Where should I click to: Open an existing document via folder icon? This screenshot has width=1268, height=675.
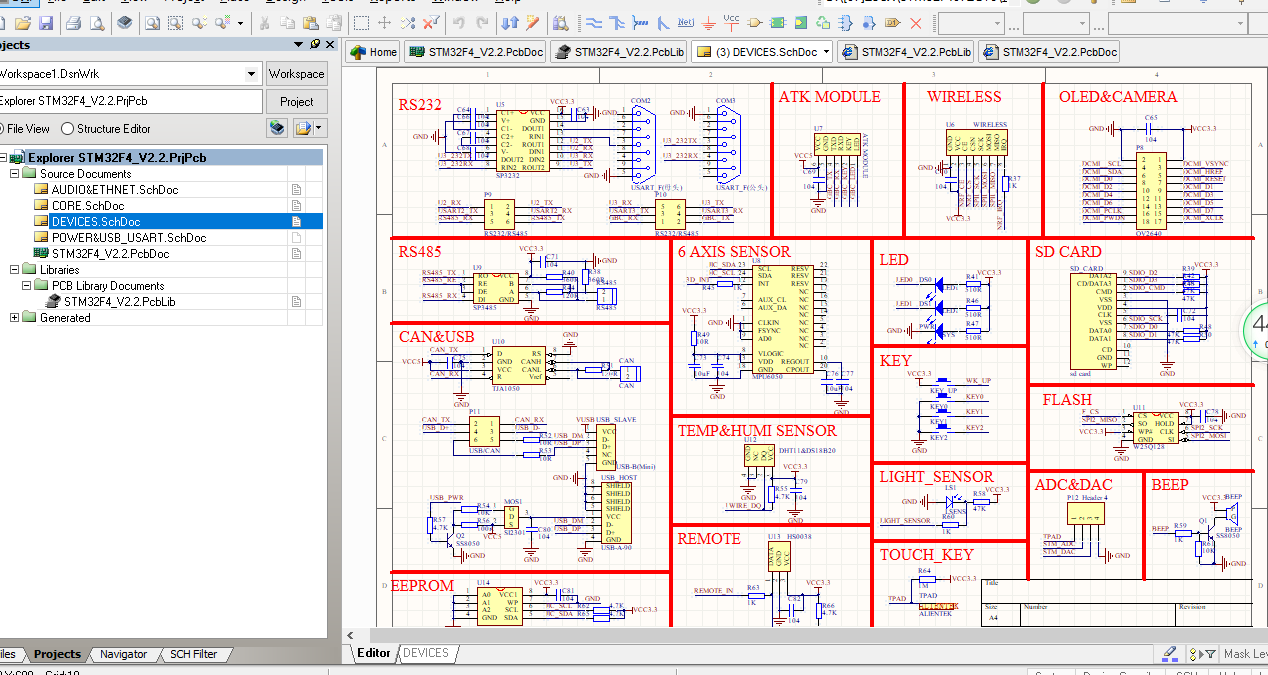pos(23,22)
